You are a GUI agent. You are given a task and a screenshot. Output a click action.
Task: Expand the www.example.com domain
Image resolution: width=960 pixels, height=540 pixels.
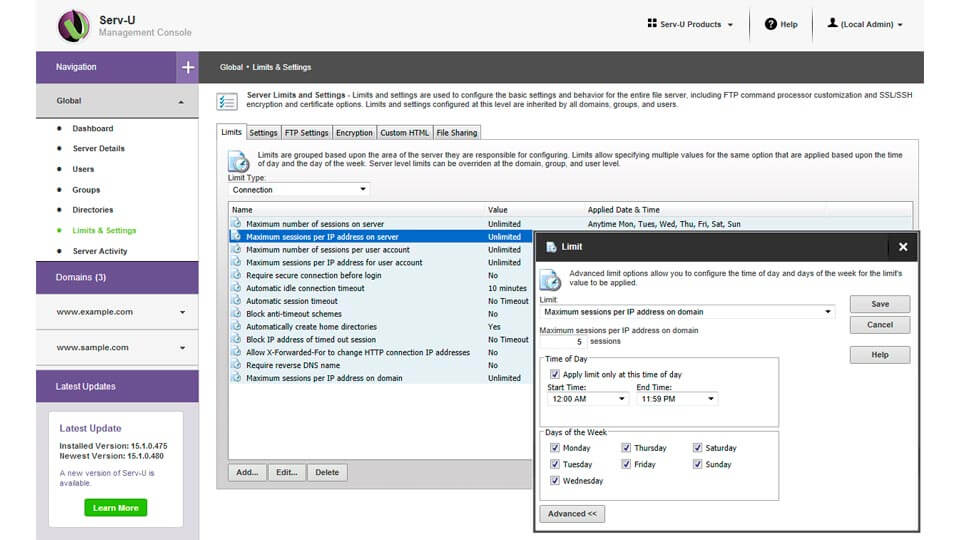tap(182, 312)
